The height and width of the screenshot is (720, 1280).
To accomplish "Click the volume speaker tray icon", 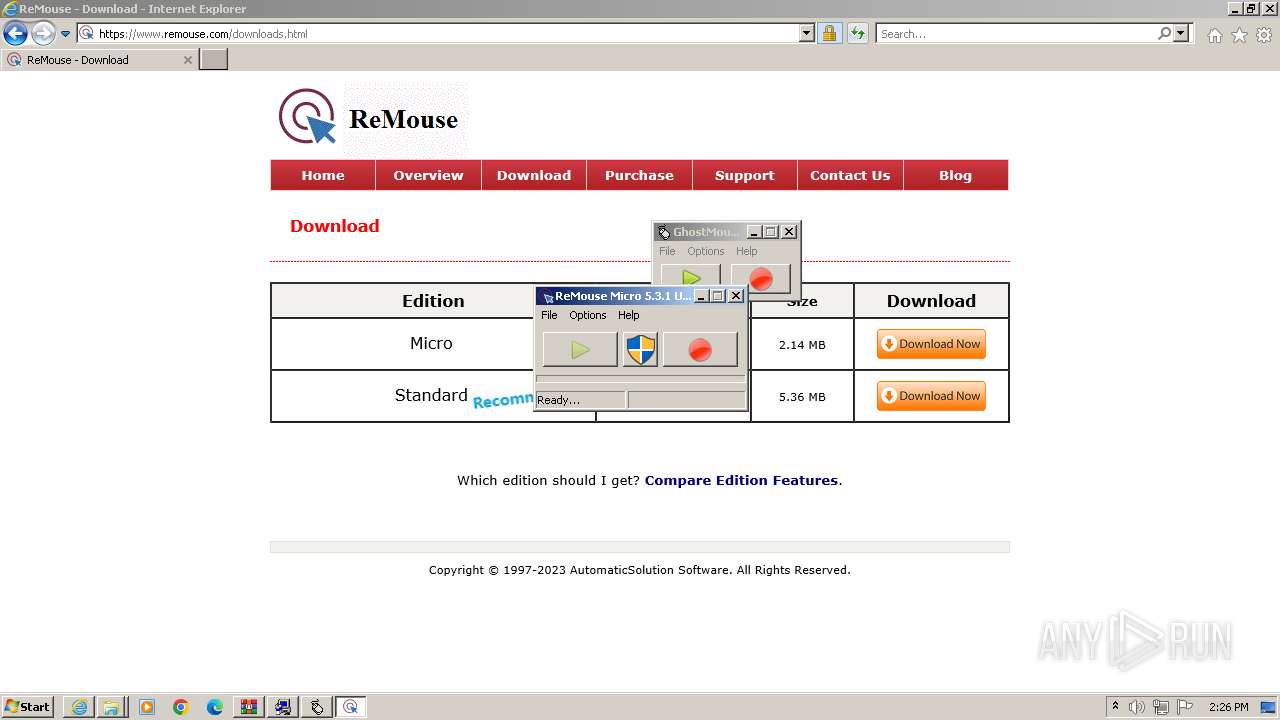I will point(1137,707).
